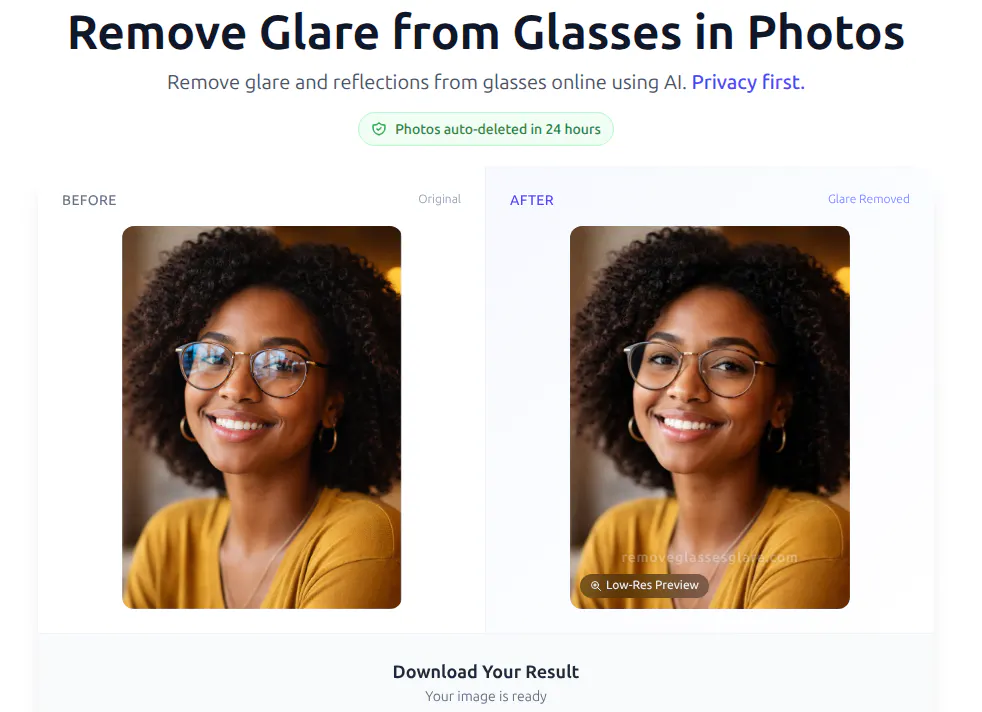The height and width of the screenshot is (712, 982).
Task: Click the Glare Removed label
Action: tap(869, 199)
